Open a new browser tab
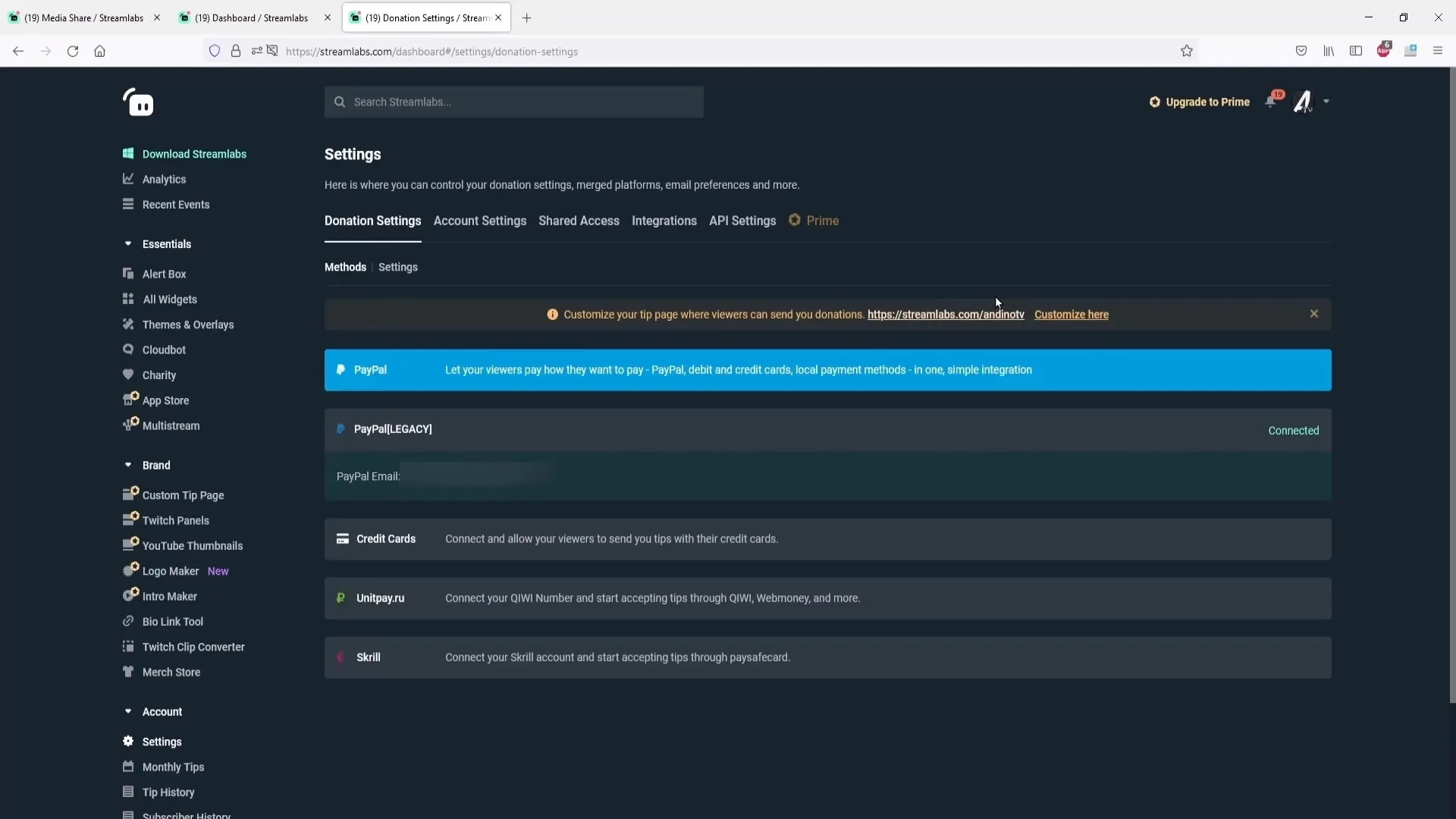Viewport: 1456px width, 819px height. click(526, 17)
